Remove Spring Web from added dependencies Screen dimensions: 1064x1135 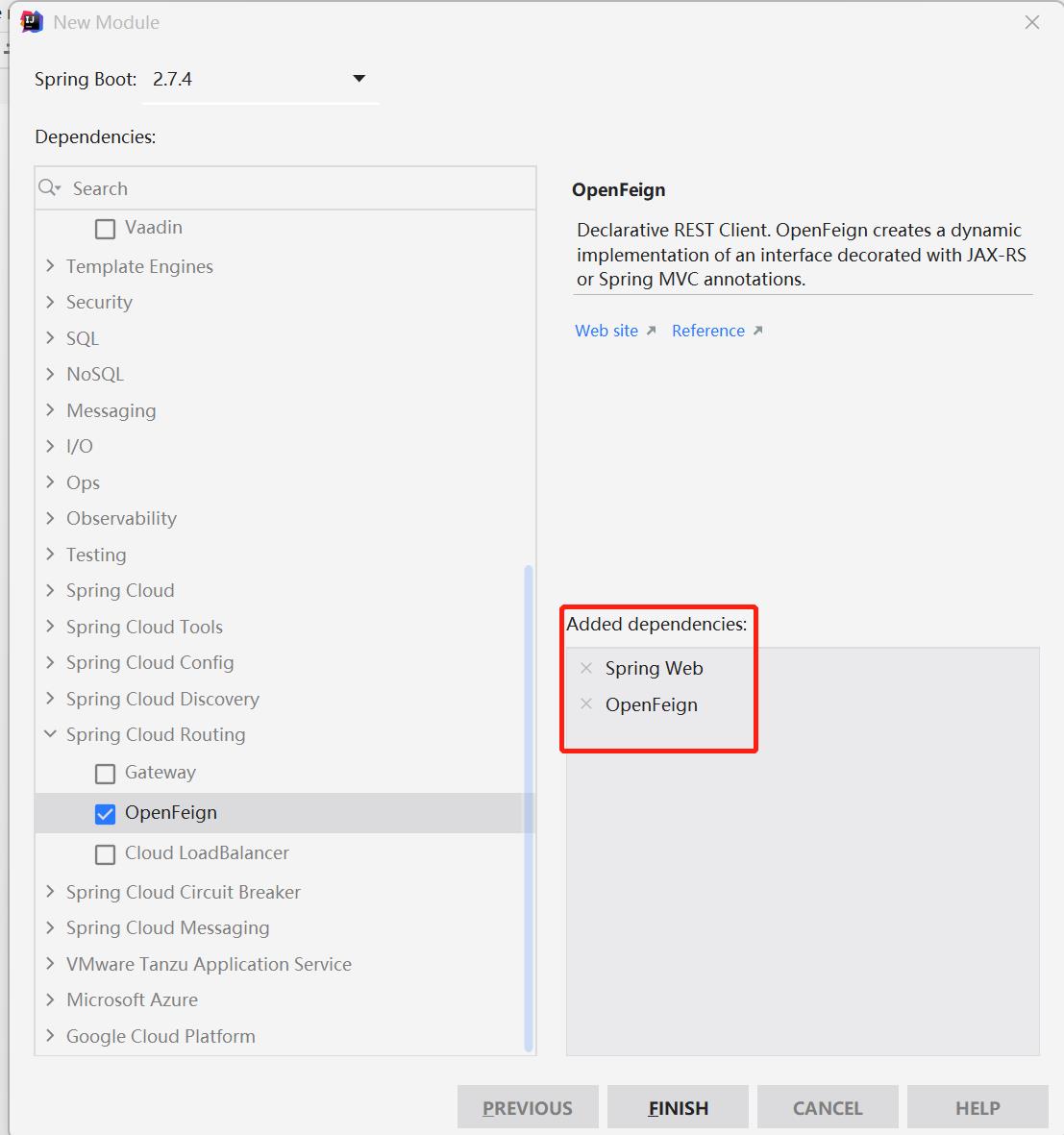pyautogui.click(x=586, y=668)
